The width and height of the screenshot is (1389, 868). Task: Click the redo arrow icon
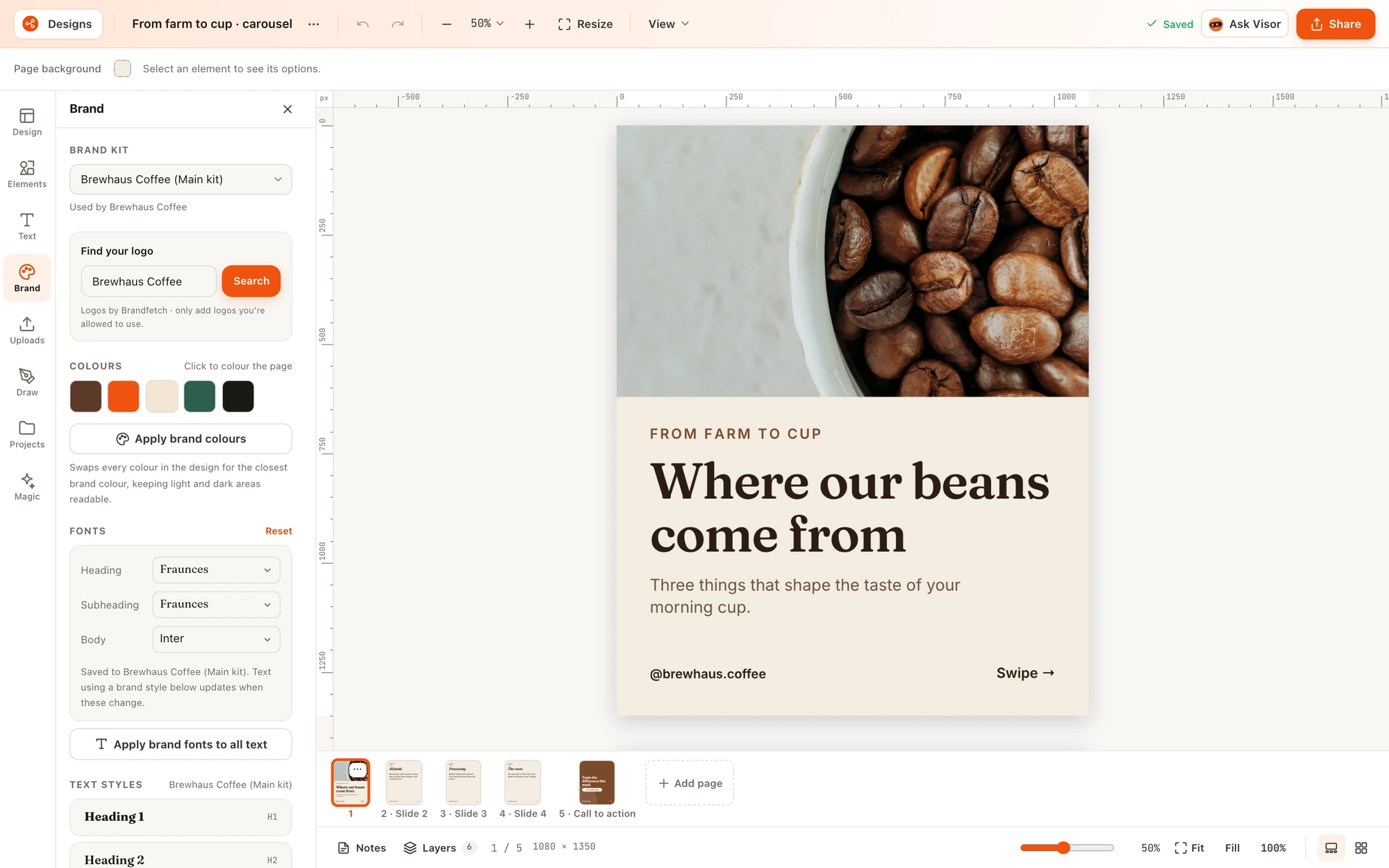(x=397, y=24)
